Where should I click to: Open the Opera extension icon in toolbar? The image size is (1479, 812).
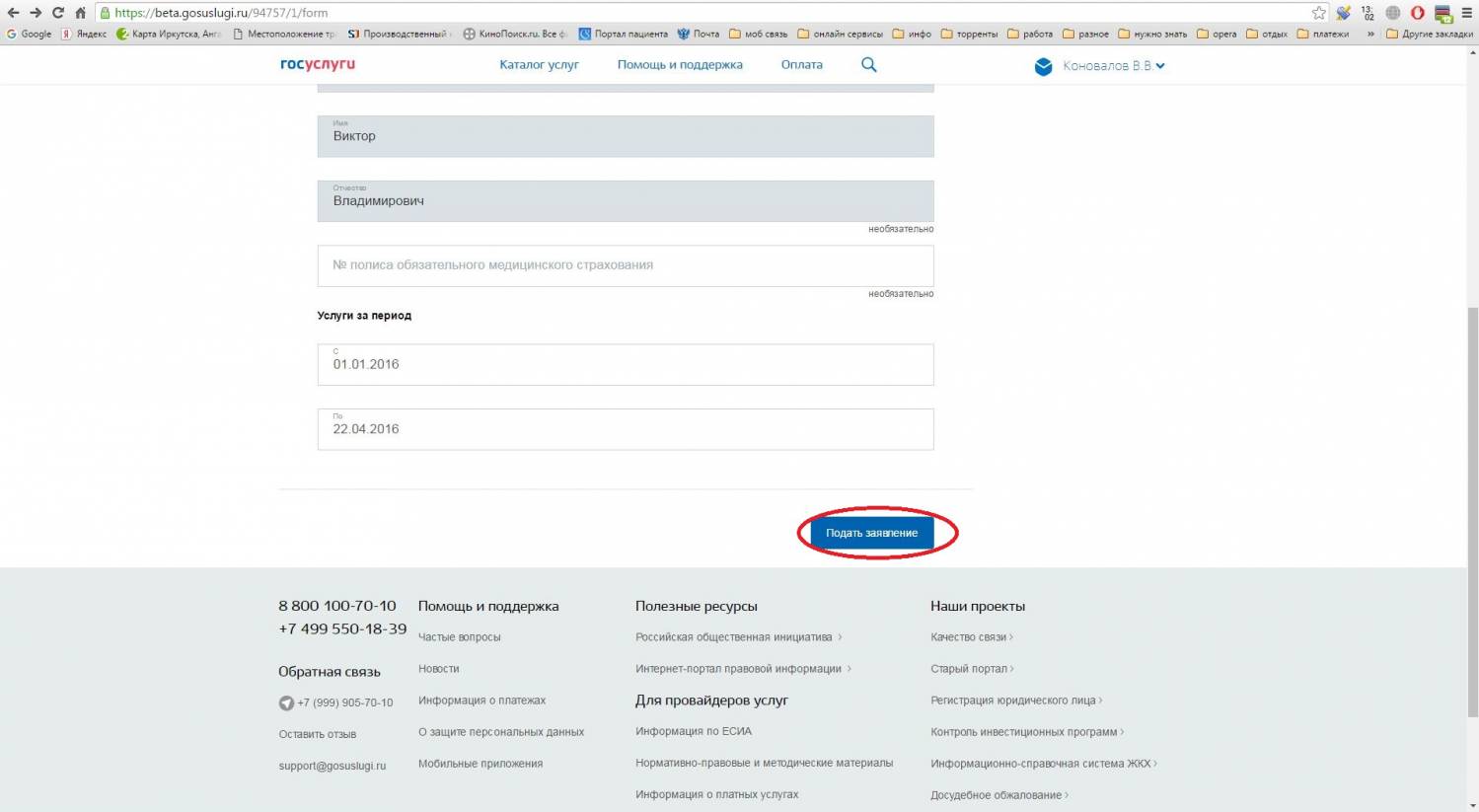pos(1418,13)
